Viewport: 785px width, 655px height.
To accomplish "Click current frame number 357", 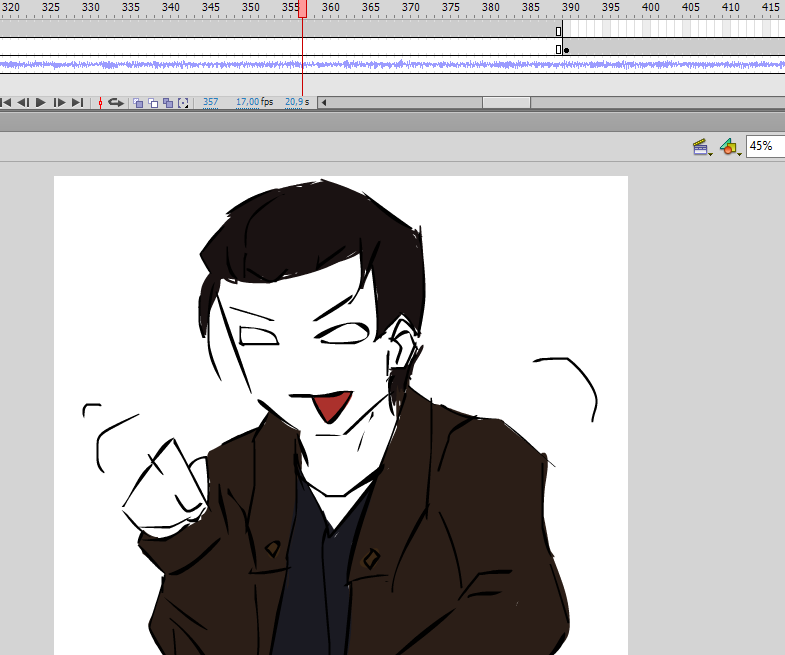I will 210,102.
